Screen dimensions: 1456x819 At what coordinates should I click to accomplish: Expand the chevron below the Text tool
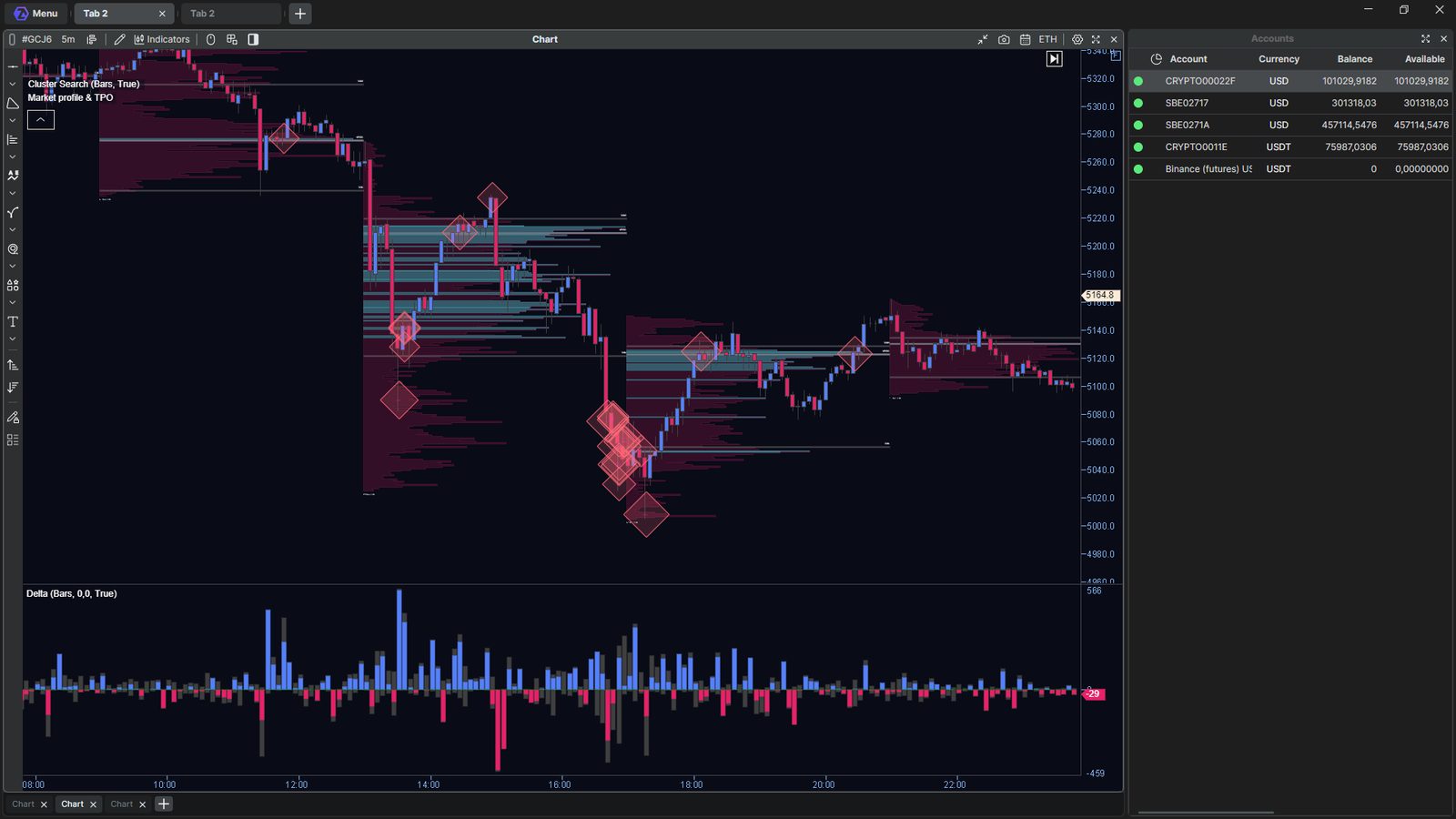click(x=13, y=339)
